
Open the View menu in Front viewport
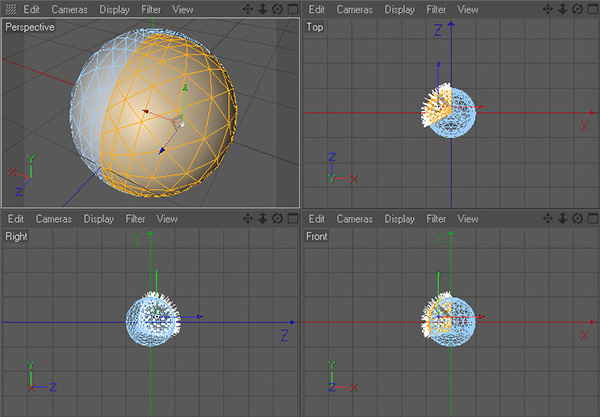pyautogui.click(x=468, y=218)
